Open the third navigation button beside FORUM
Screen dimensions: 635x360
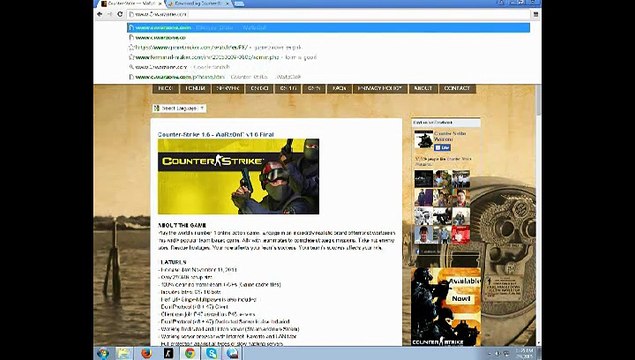(228, 89)
